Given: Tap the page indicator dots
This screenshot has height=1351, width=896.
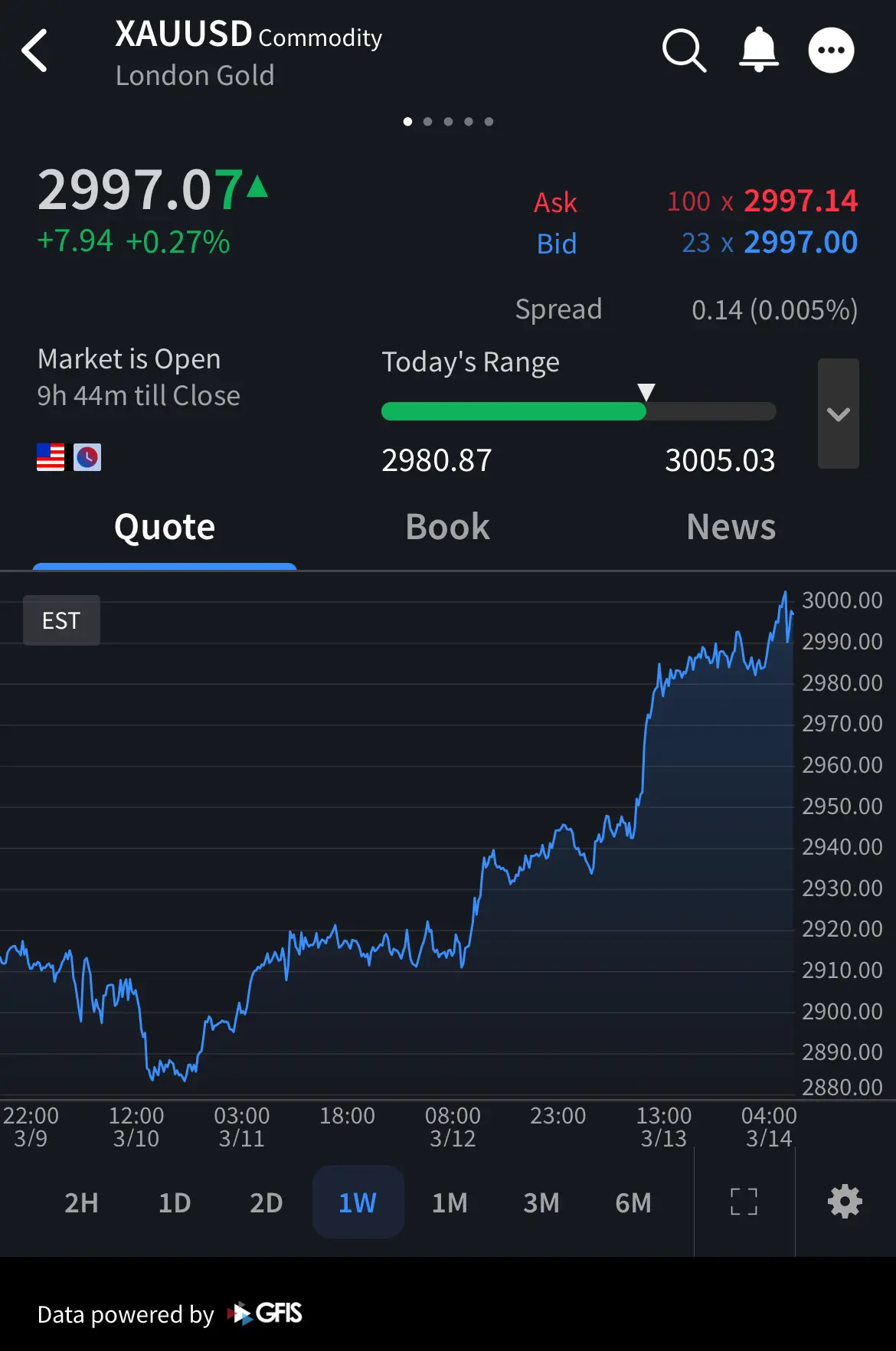Looking at the screenshot, I should tap(448, 121).
